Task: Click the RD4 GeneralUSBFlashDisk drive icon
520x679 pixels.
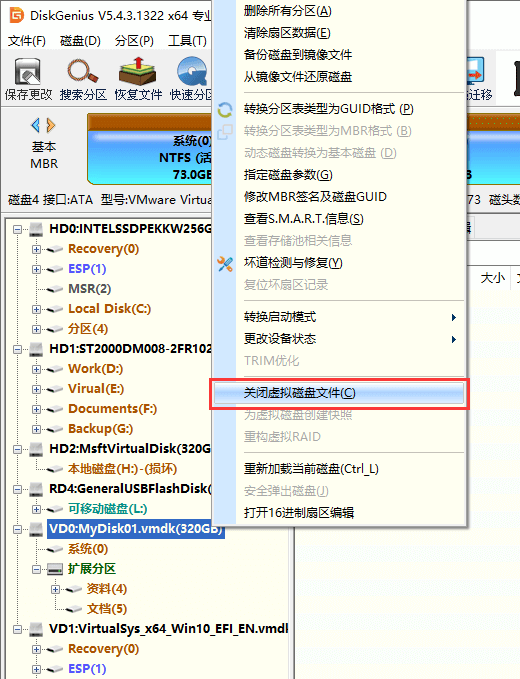Action: point(36,488)
